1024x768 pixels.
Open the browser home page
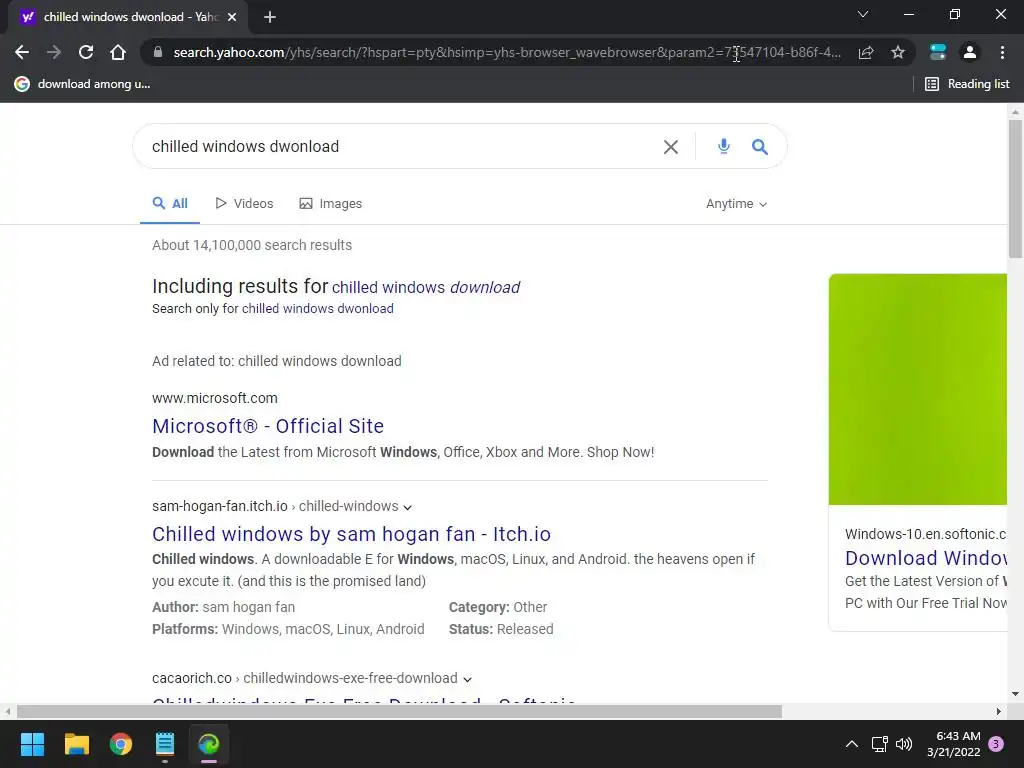118,52
